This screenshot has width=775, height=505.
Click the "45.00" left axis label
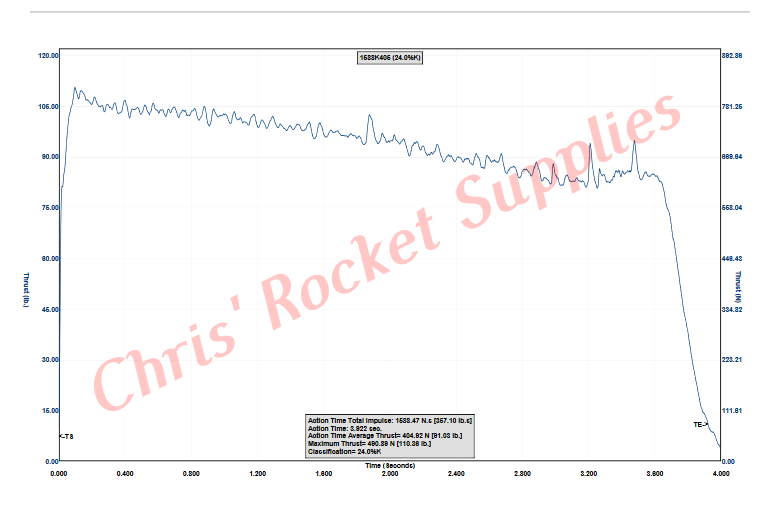point(50,309)
